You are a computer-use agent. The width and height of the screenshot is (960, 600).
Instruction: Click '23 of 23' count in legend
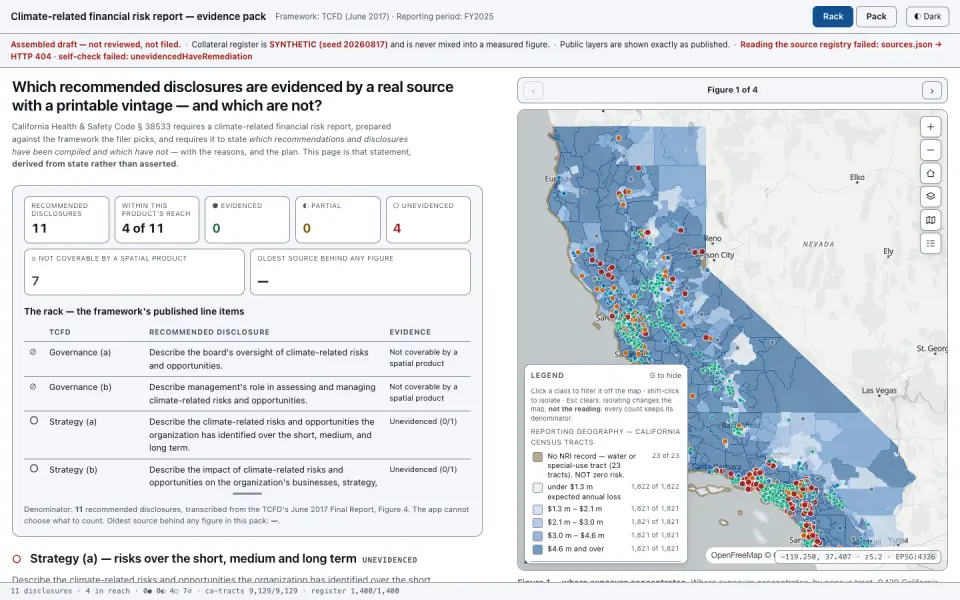pos(666,456)
